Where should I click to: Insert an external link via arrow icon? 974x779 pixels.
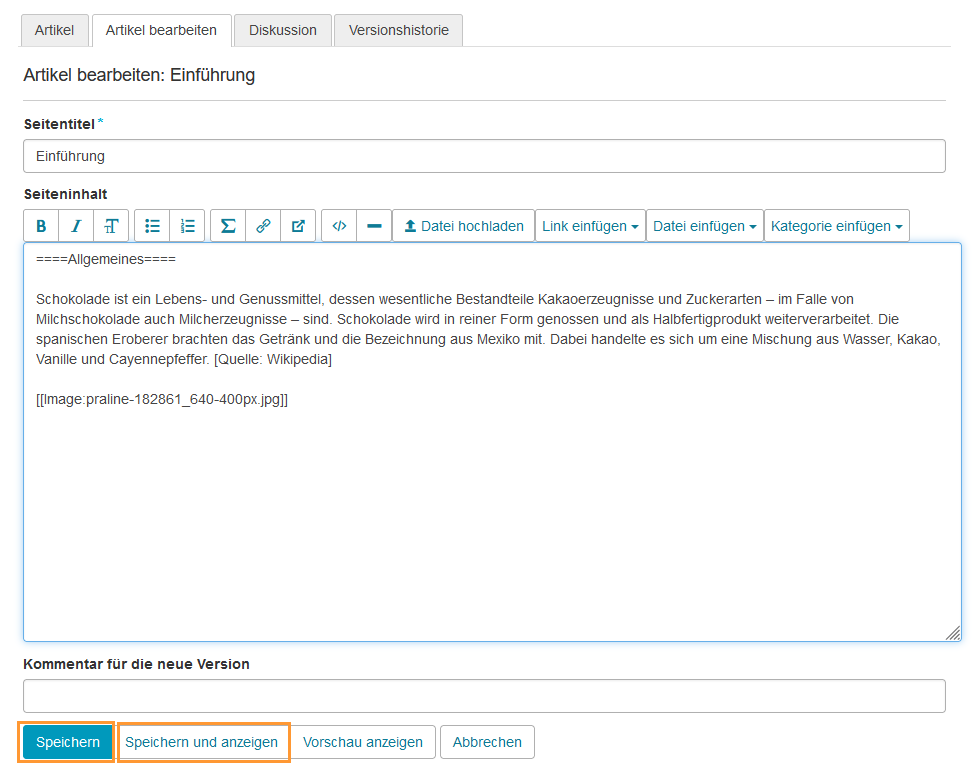pos(298,226)
